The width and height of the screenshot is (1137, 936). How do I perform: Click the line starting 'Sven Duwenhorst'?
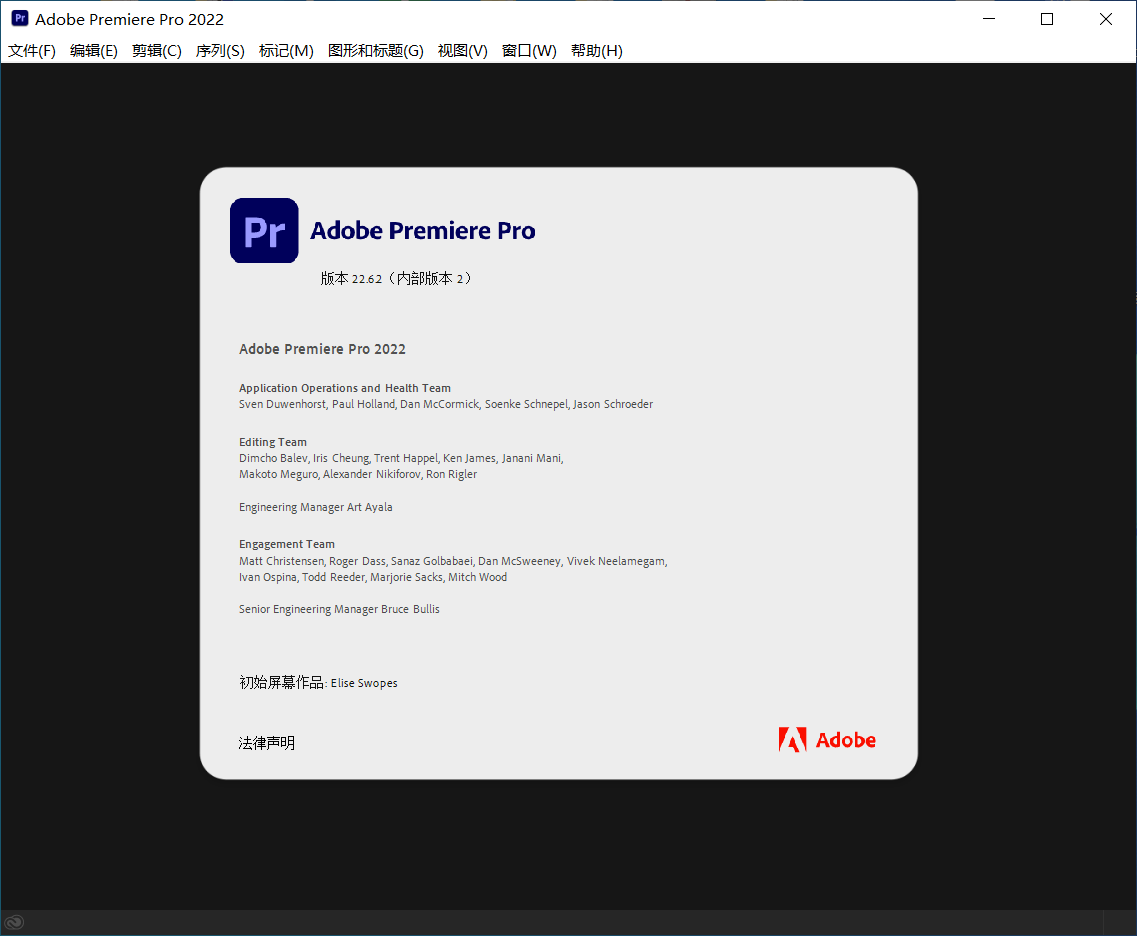pyautogui.click(x=446, y=404)
